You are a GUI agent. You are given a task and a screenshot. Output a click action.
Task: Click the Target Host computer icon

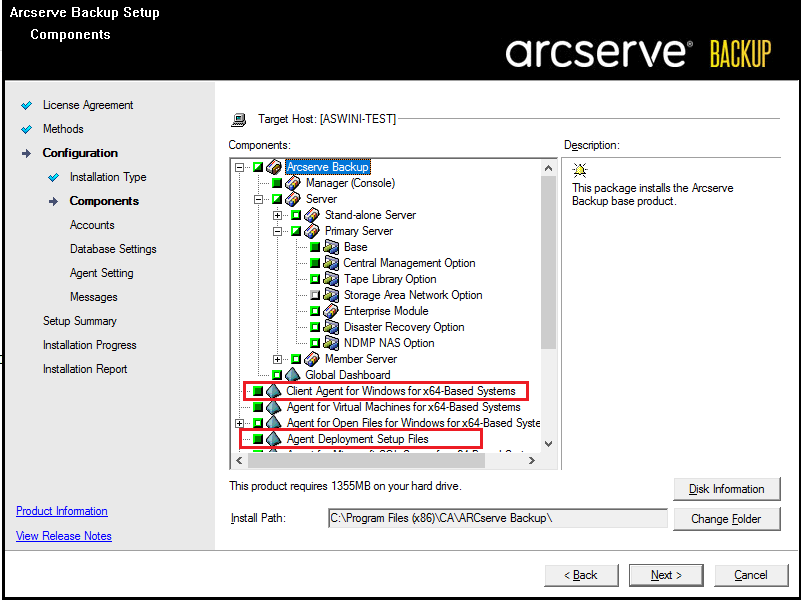tap(239, 120)
